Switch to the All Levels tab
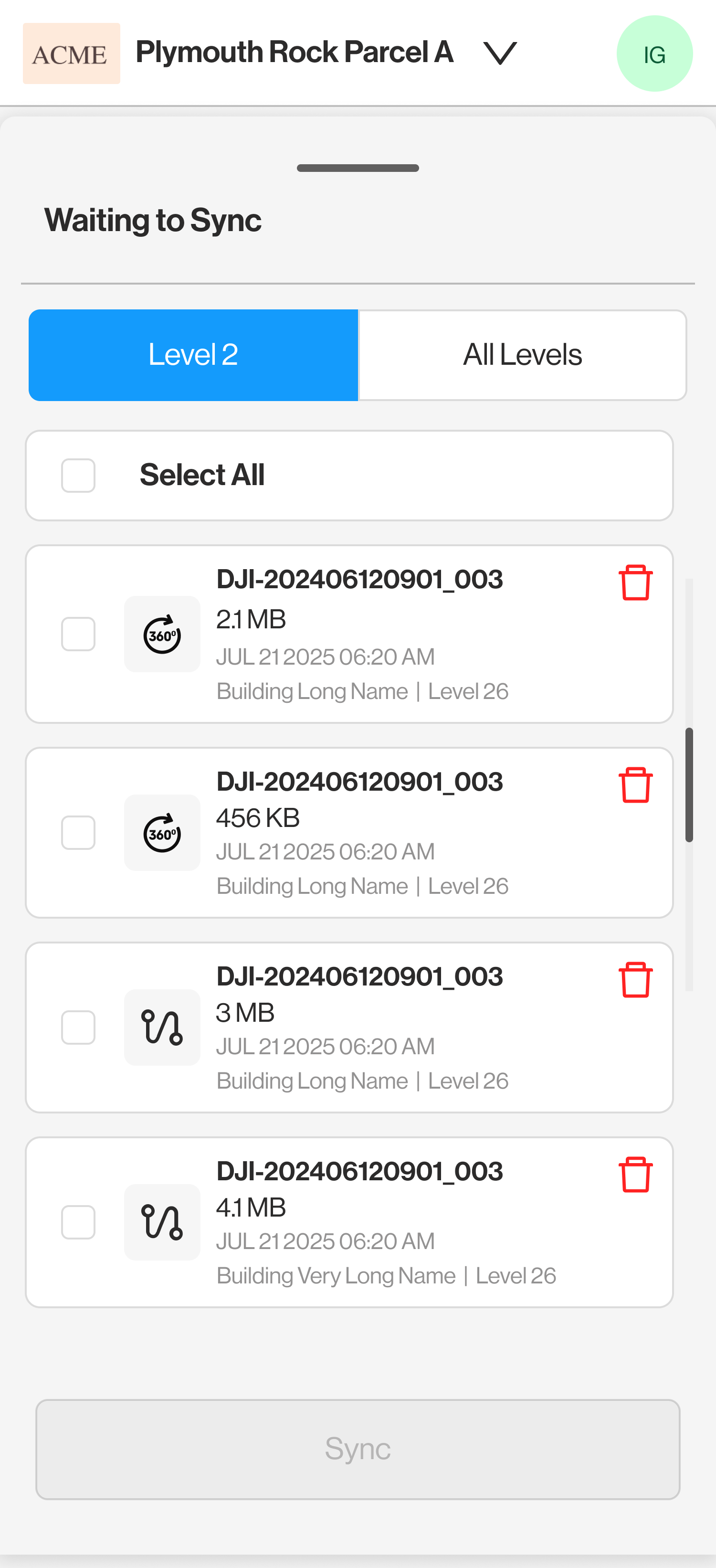Image resolution: width=716 pixels, height=1568 pixels. [x=523, y=355]
